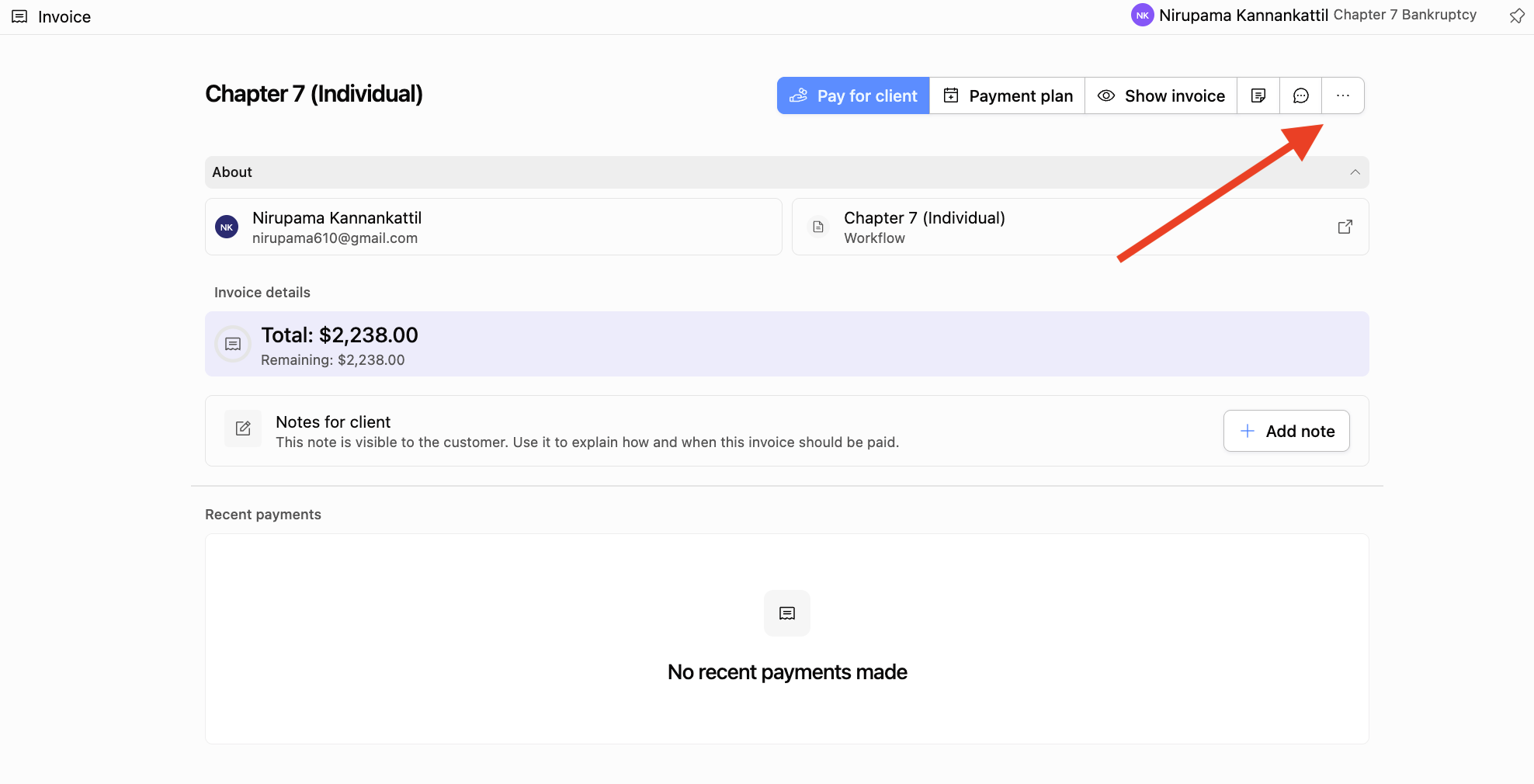Click the No recent payments made message

pos(787,672)
